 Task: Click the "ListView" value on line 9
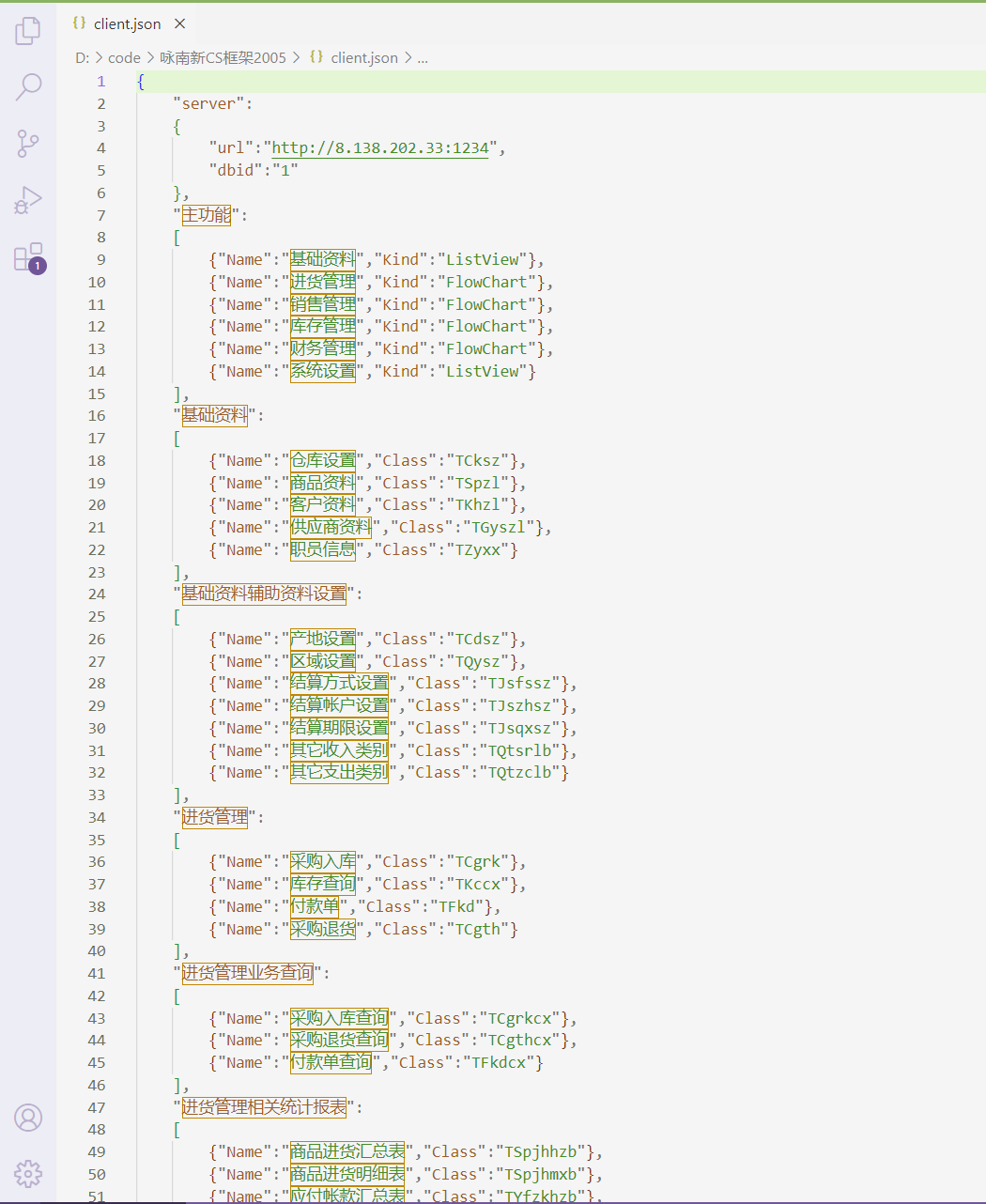click(483, 259)
